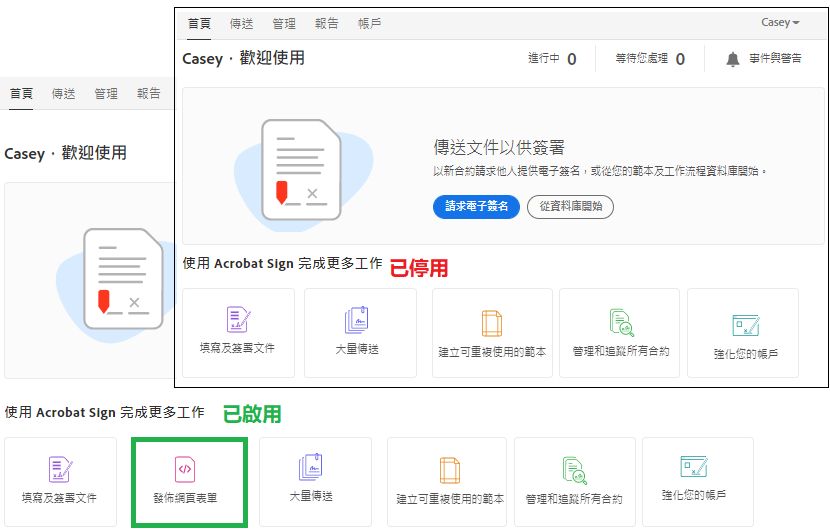Viewport: 830px width, 531px height.
Task: Click 建立可重複使用的範本 icon in 已啟用 row
Action: (450, 471)
